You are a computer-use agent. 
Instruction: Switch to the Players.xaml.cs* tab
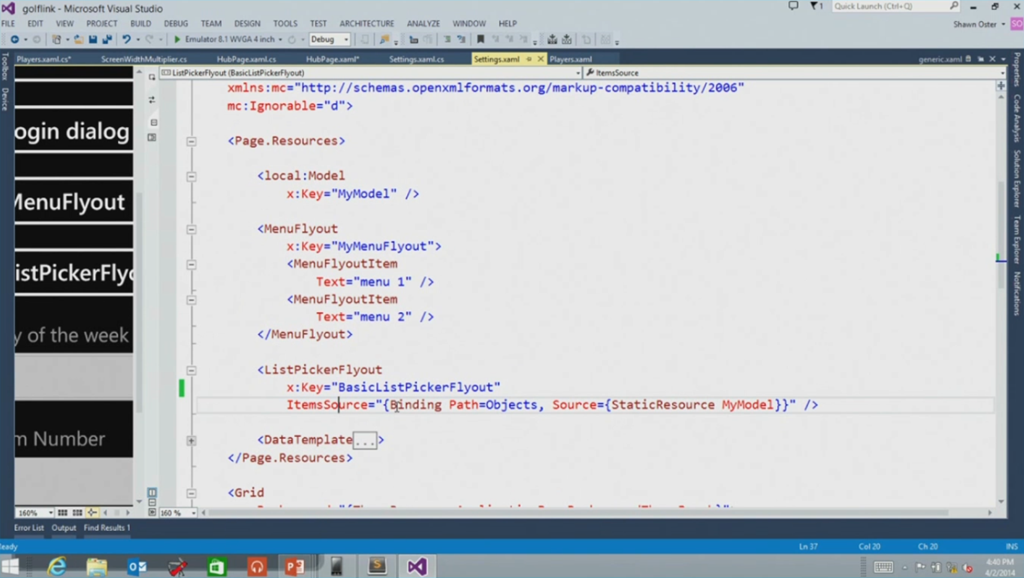click(x=44, y=59)
